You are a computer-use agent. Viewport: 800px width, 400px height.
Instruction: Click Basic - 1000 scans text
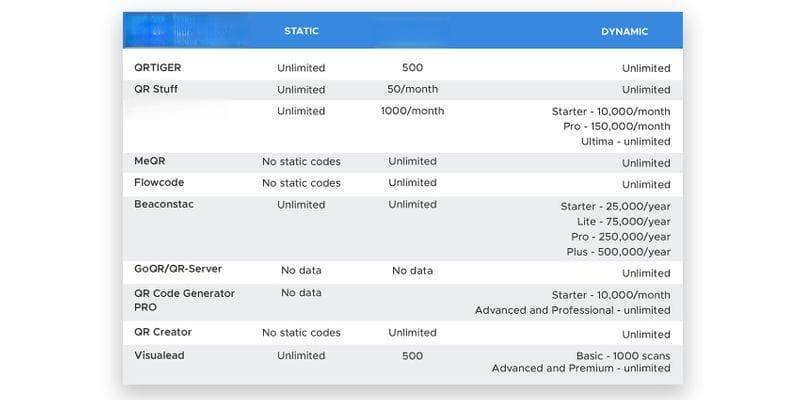623,356
